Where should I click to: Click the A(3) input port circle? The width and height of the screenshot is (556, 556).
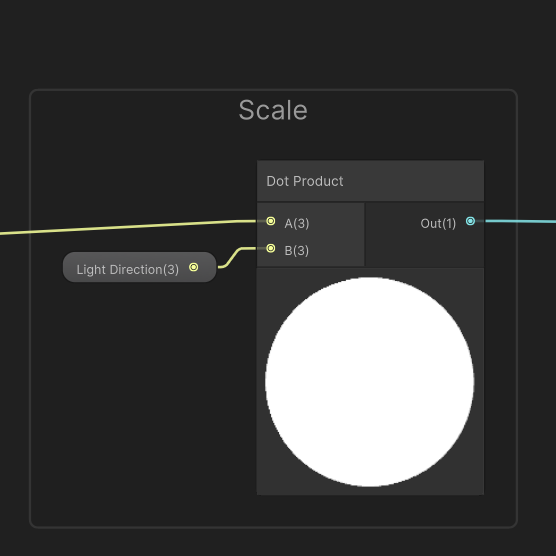271,221
